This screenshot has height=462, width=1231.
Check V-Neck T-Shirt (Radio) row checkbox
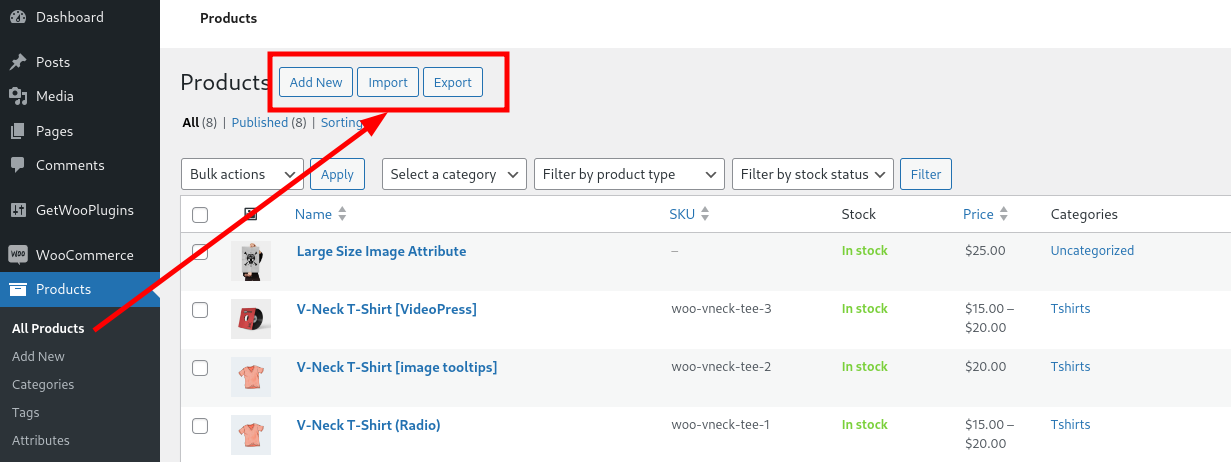200,426
